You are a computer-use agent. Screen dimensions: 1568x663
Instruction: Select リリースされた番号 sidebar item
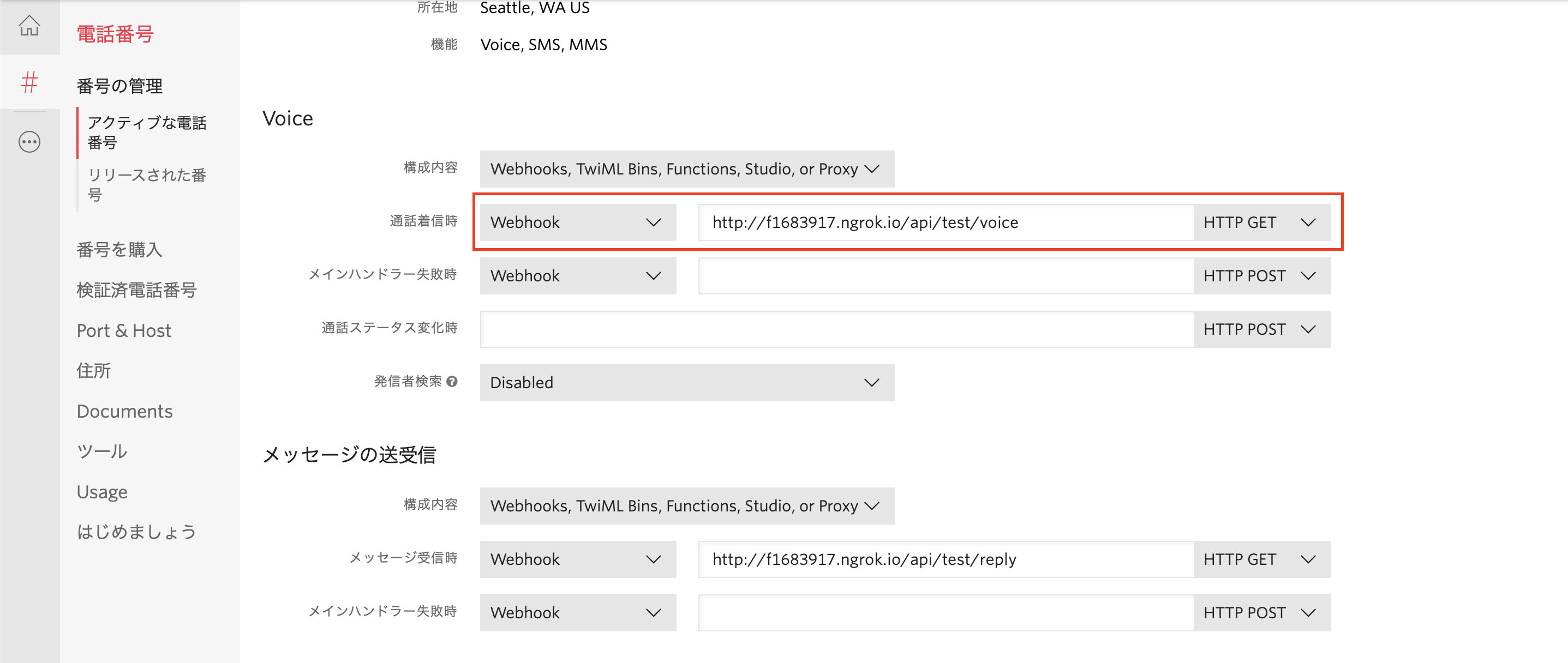tap(147, 185)
